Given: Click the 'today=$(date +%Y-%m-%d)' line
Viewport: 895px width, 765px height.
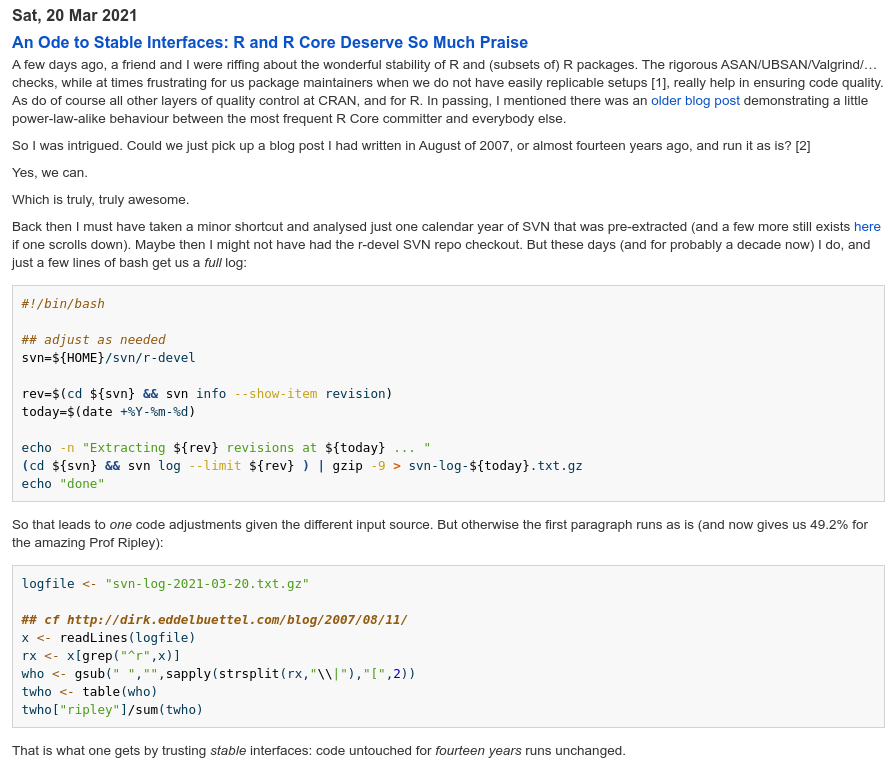Looking at the screenshot, I should pos(108,412).
